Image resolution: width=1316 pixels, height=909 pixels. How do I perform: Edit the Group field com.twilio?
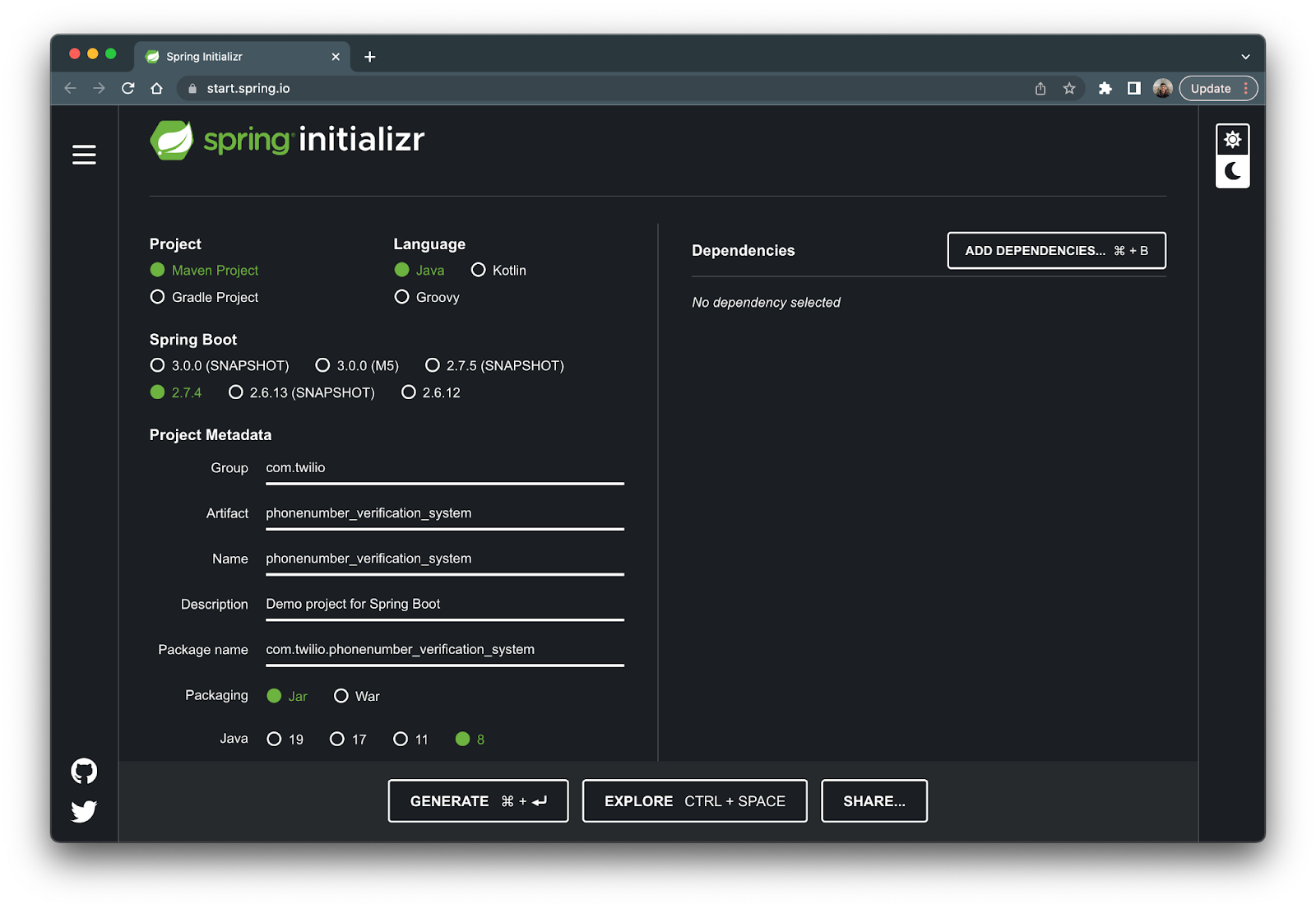[x=445, y=468]
